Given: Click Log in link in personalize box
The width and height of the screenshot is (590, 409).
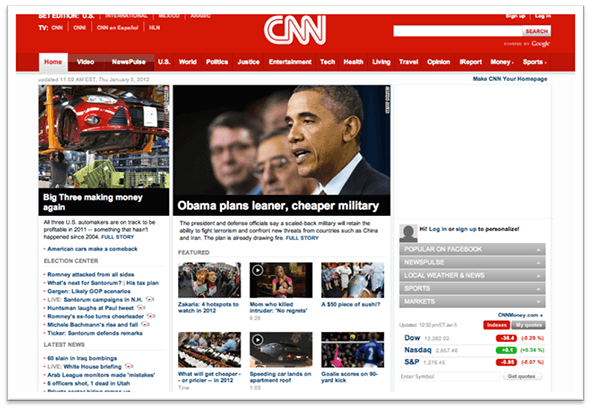Looking at the screenshot, I should 438,229.
